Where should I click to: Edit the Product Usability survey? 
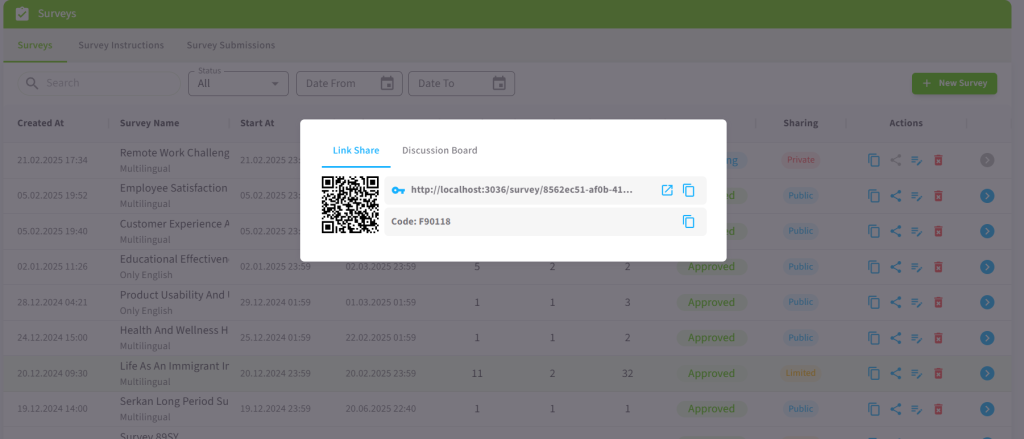pos(917,302)
